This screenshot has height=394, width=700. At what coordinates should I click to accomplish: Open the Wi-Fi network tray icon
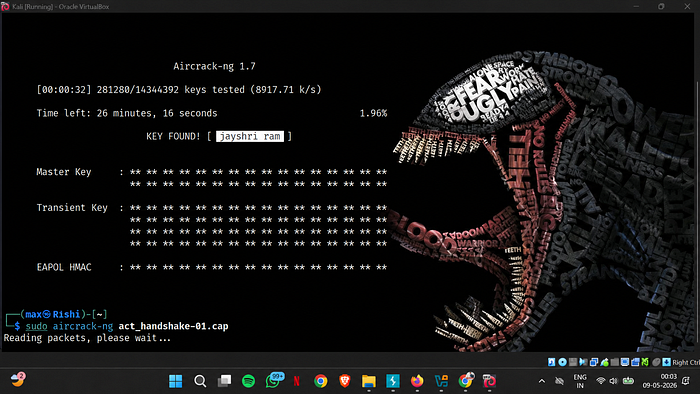click(600, 381)
